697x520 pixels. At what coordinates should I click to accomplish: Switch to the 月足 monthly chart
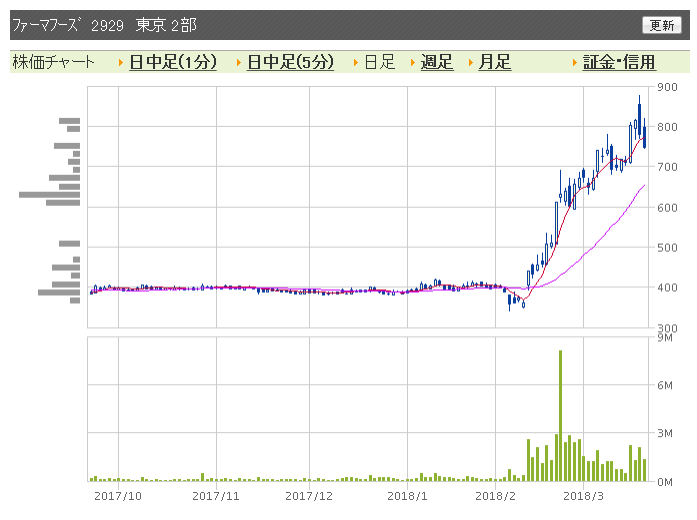click(x=494, y=62)
